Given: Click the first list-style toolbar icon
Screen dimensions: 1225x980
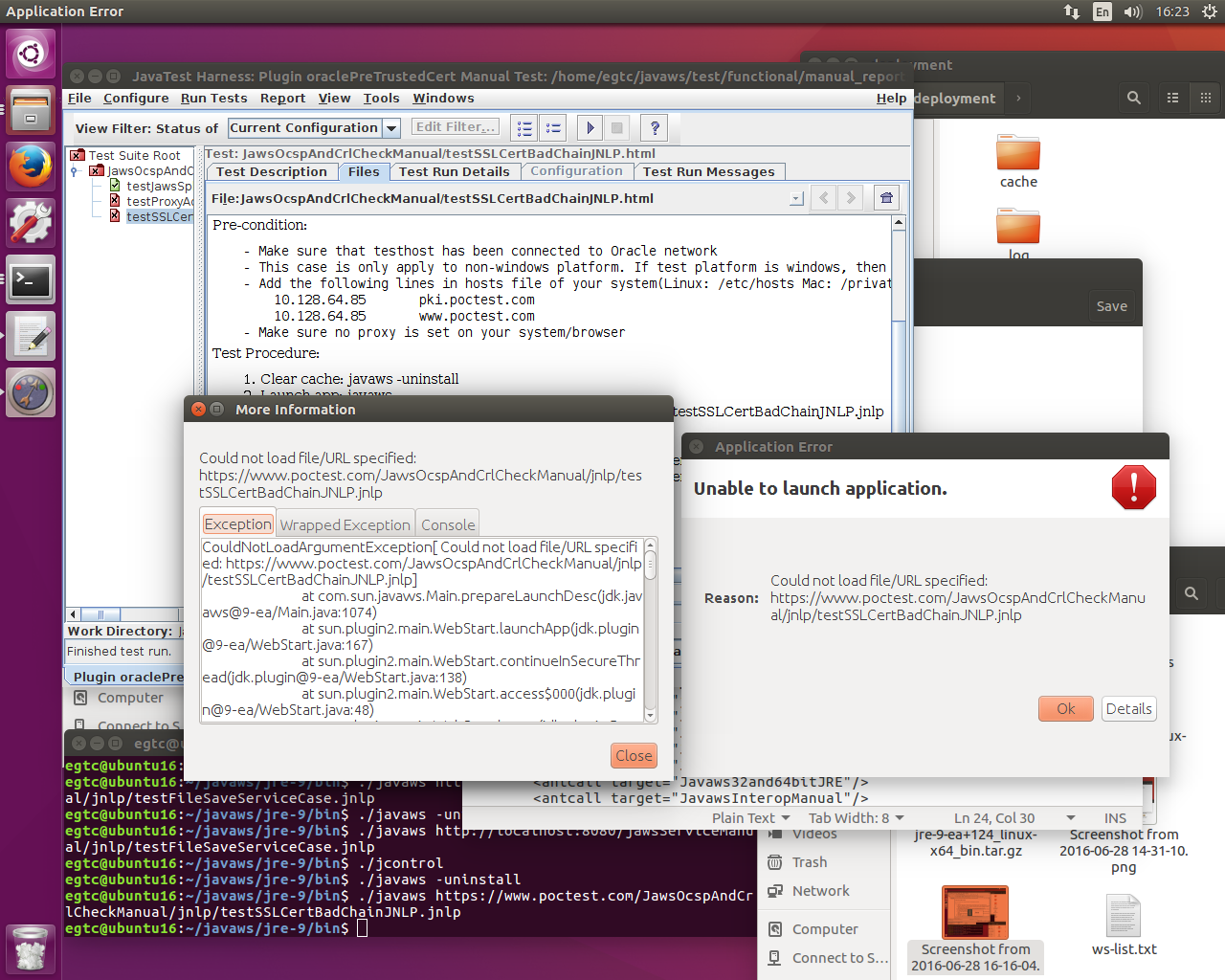Looking at the screenshot, I should click(524, 128).
